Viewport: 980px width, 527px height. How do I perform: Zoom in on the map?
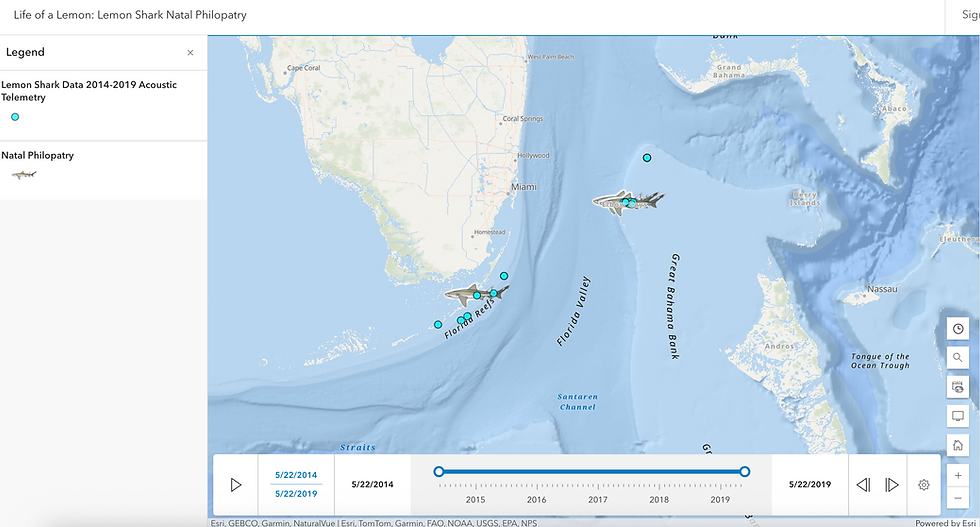pyautogui.click(x=958, y=476)
